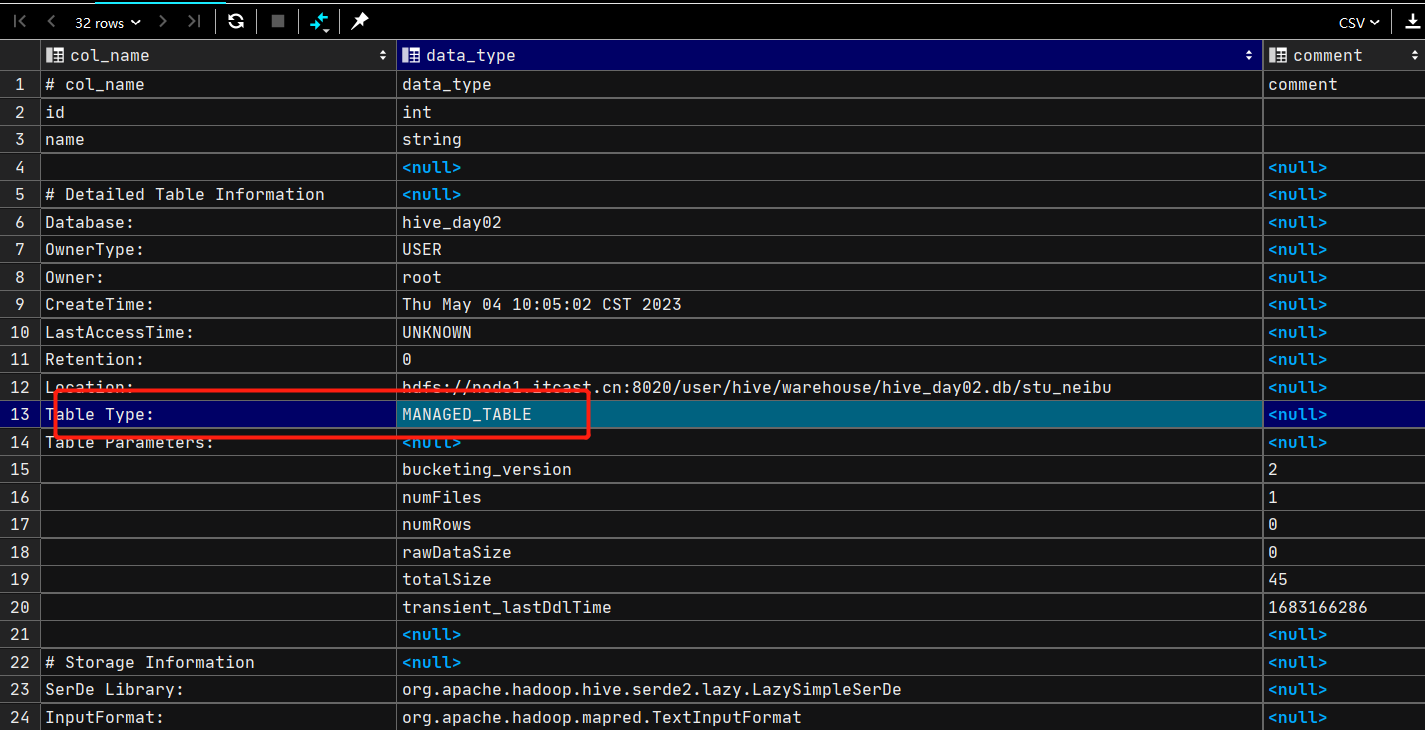Select row number 1

20,85
